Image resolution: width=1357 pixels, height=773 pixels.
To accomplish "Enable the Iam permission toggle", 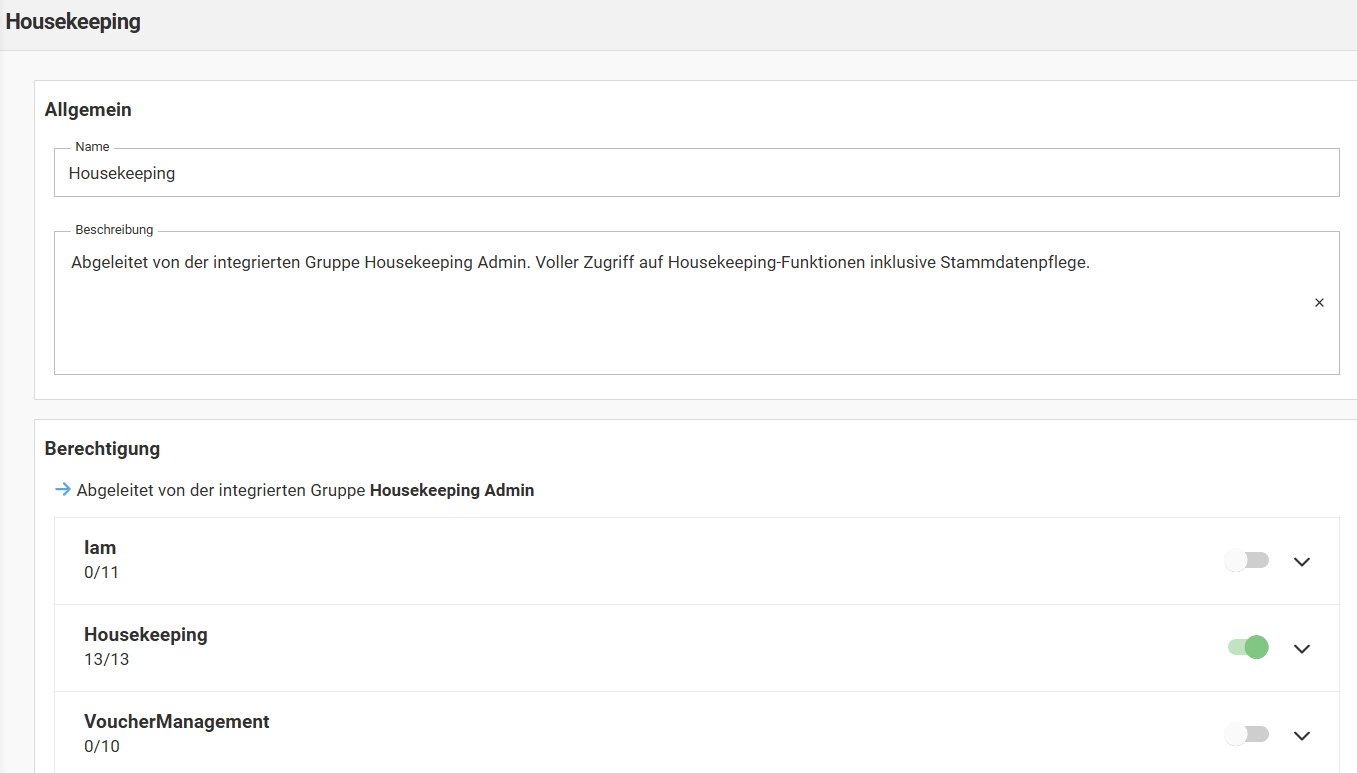I will pos(1246,561).
